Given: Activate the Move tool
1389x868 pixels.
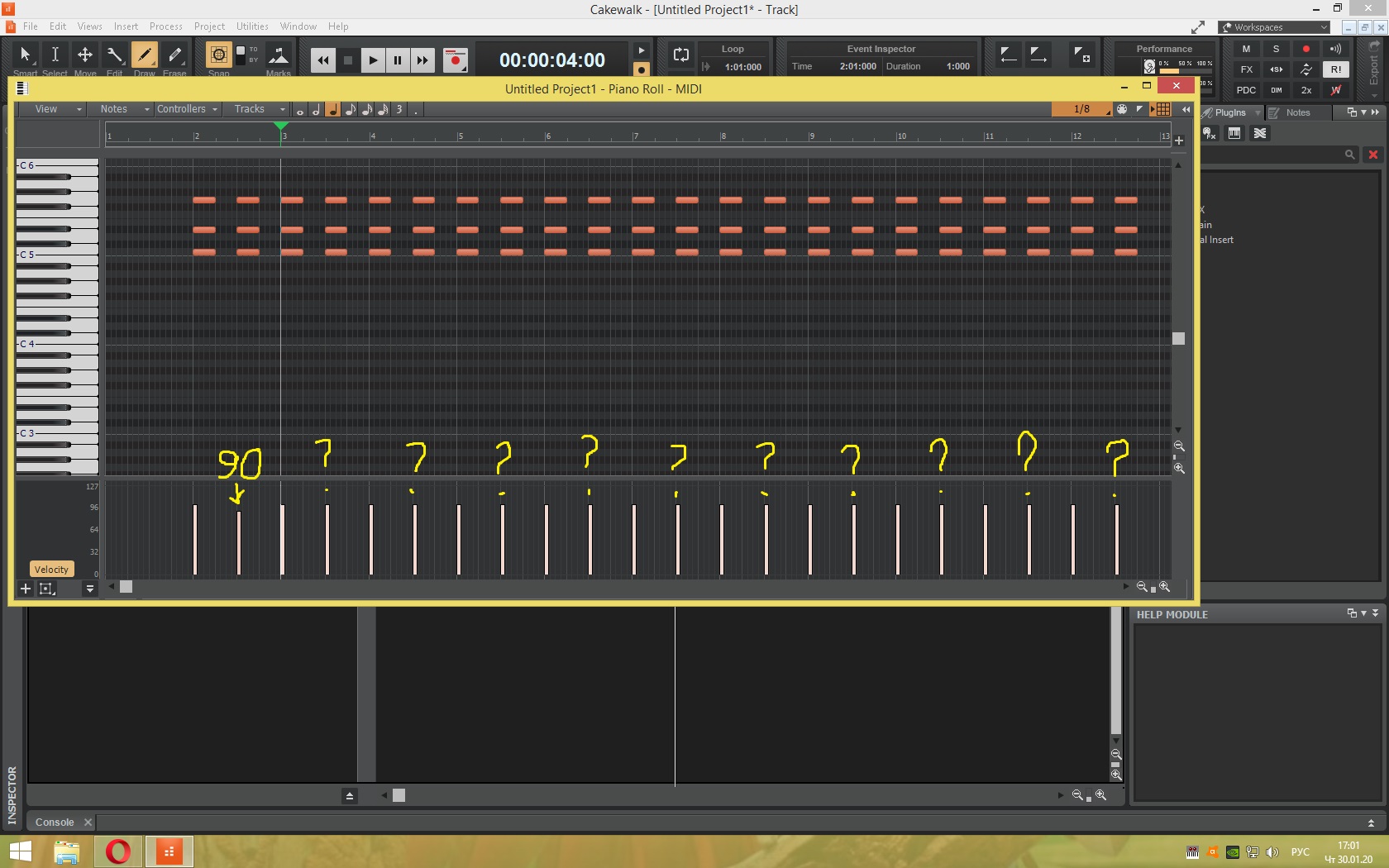Looking at the screenshot, I should click(84, 56).
